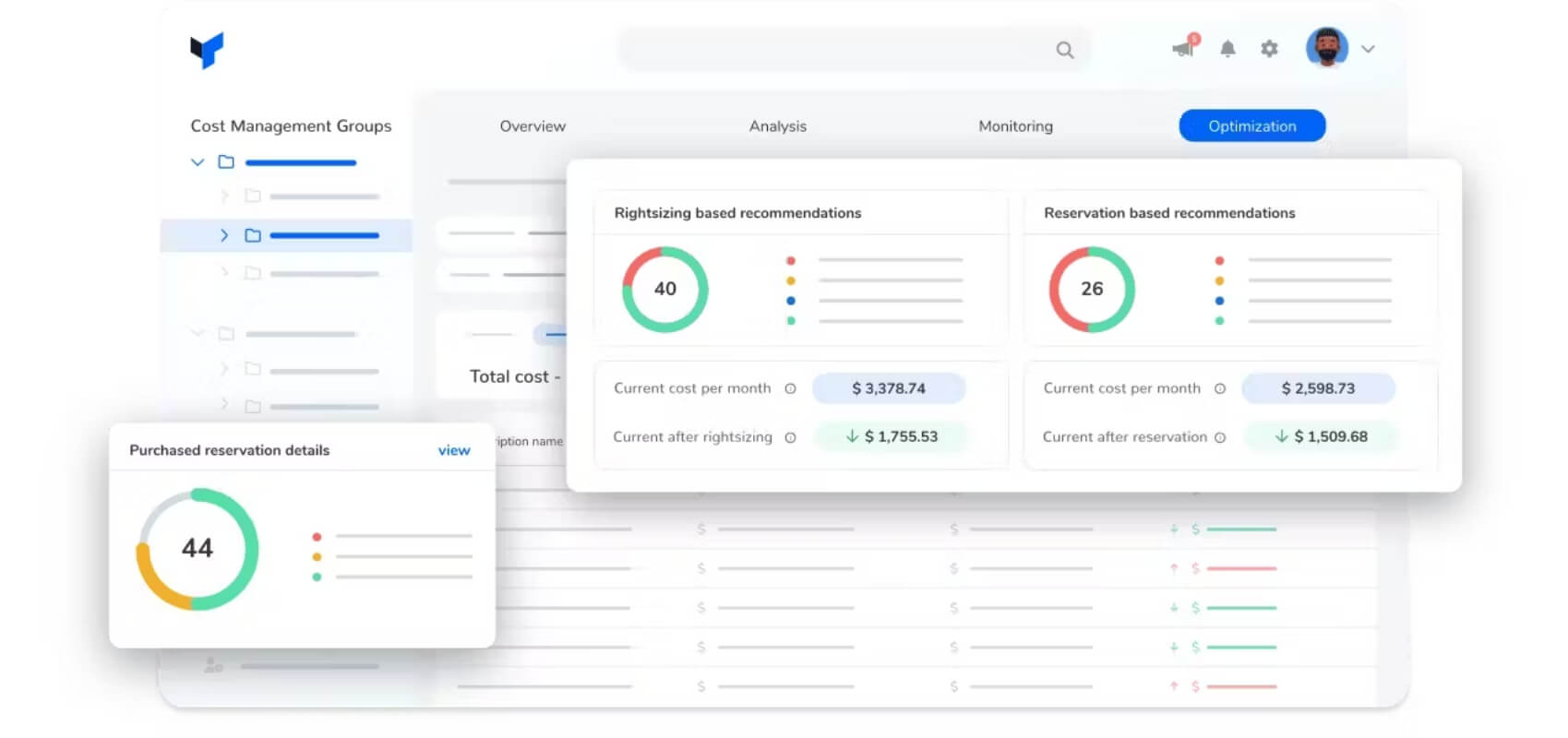The image size is (1568, 738).
Task: Click the $ 1,755.53 rightsizing value
Action: pos(891,436)
